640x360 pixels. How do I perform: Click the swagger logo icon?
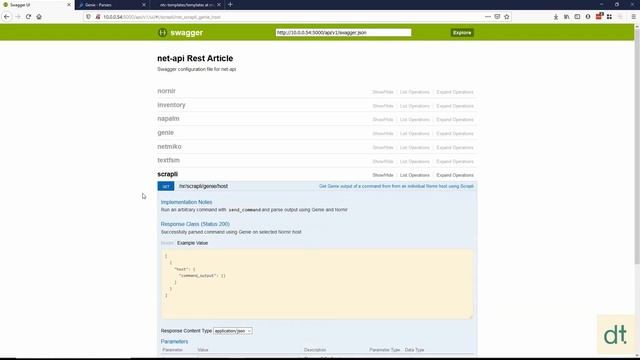[162, 33]
